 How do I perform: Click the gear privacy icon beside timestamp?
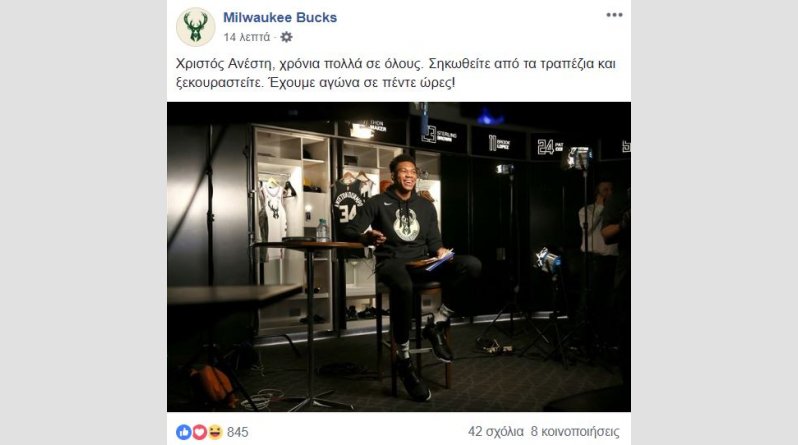click(287, 37)
